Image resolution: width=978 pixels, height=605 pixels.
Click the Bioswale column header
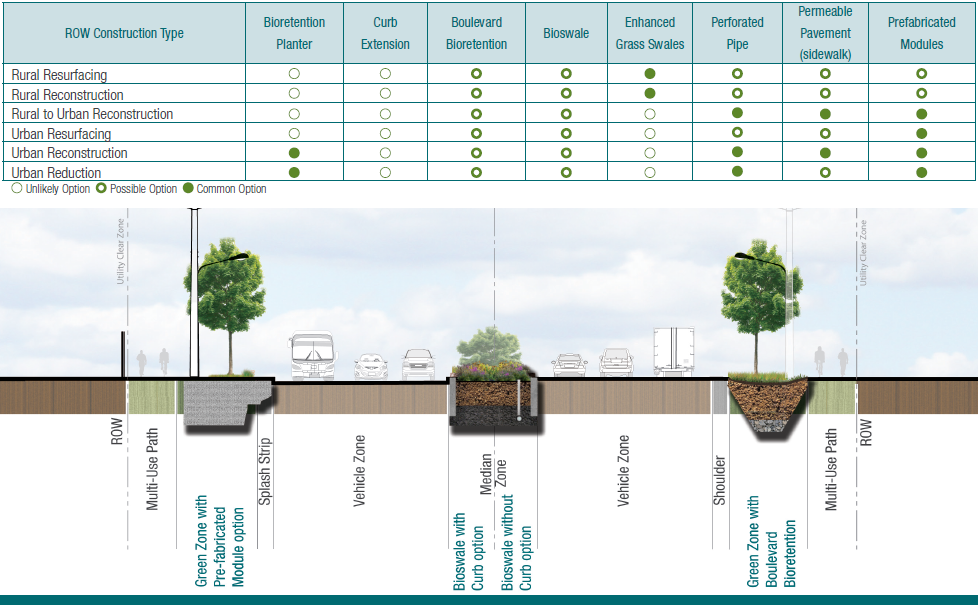coord(566,33)
